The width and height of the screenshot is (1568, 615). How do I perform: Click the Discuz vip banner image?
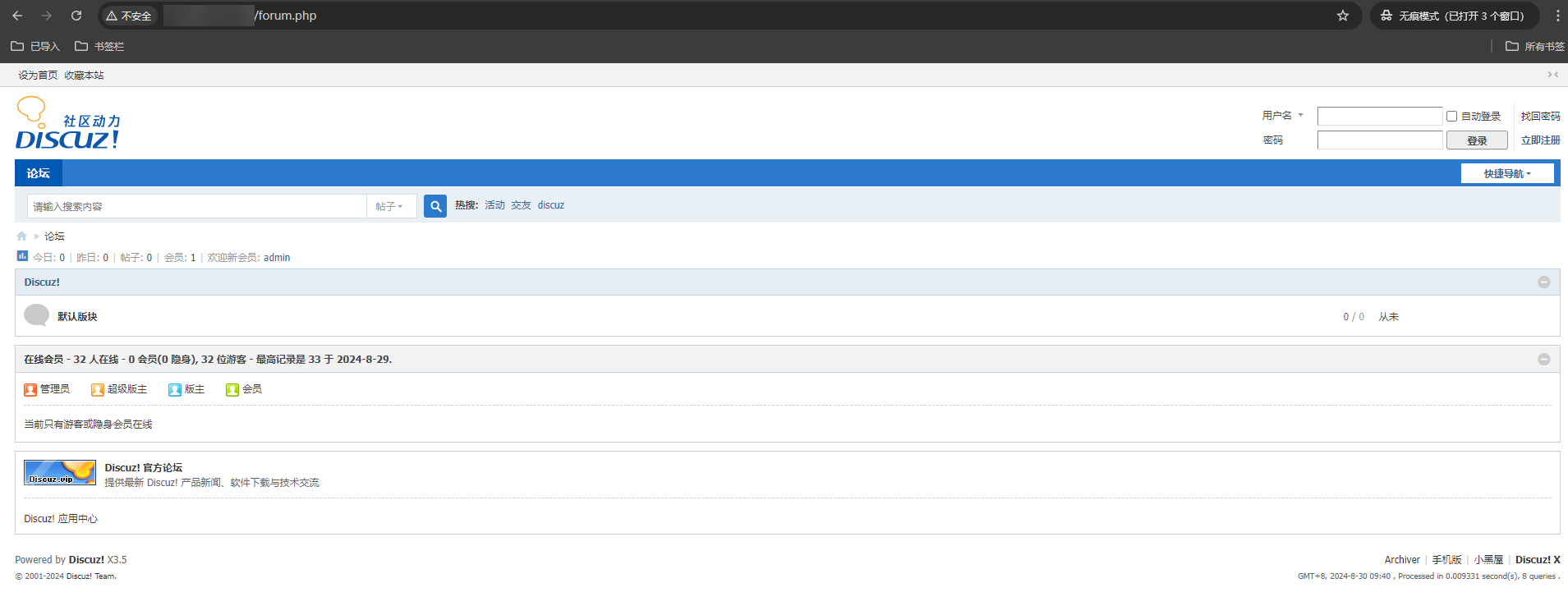point(60,472)
